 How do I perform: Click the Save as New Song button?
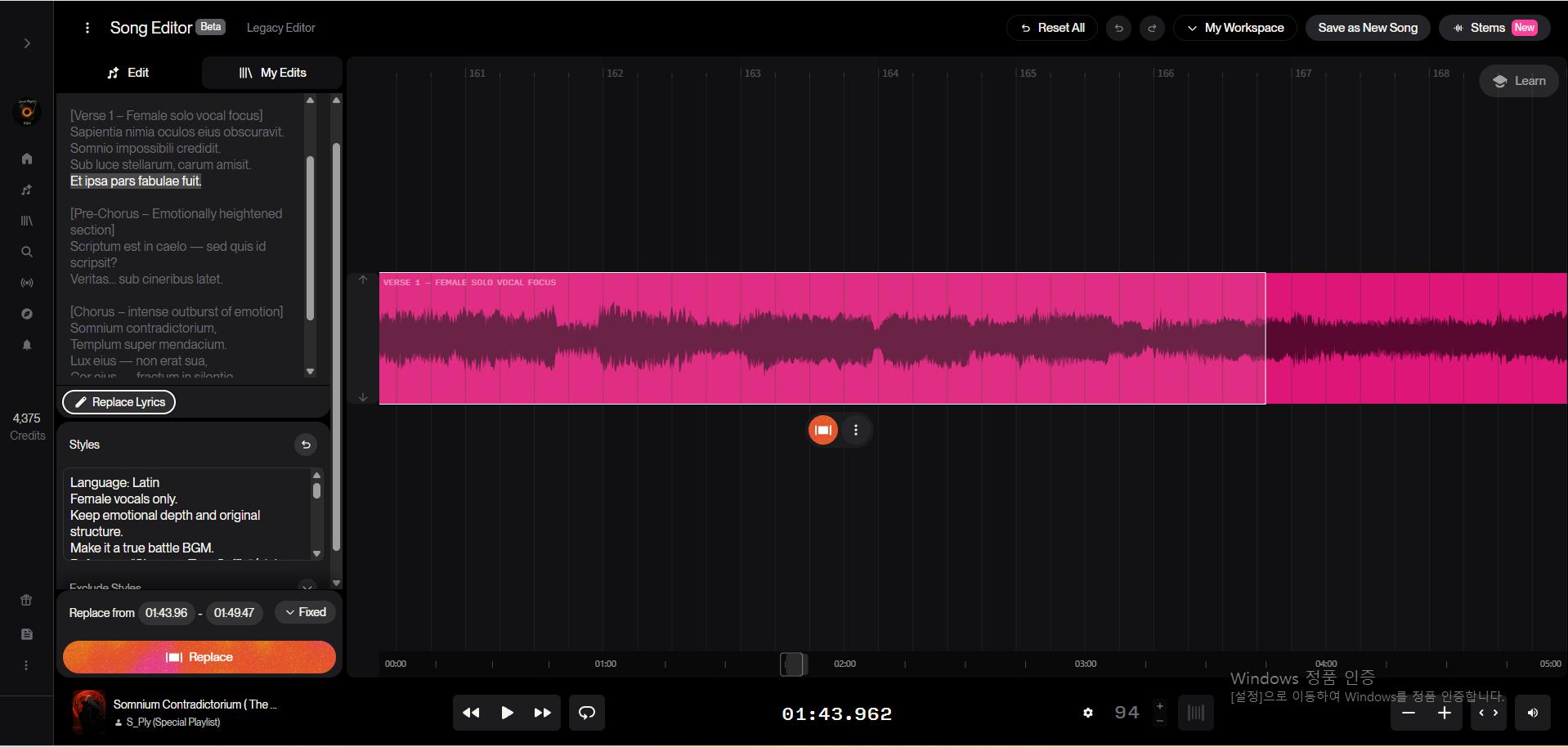coord(1367,28)
